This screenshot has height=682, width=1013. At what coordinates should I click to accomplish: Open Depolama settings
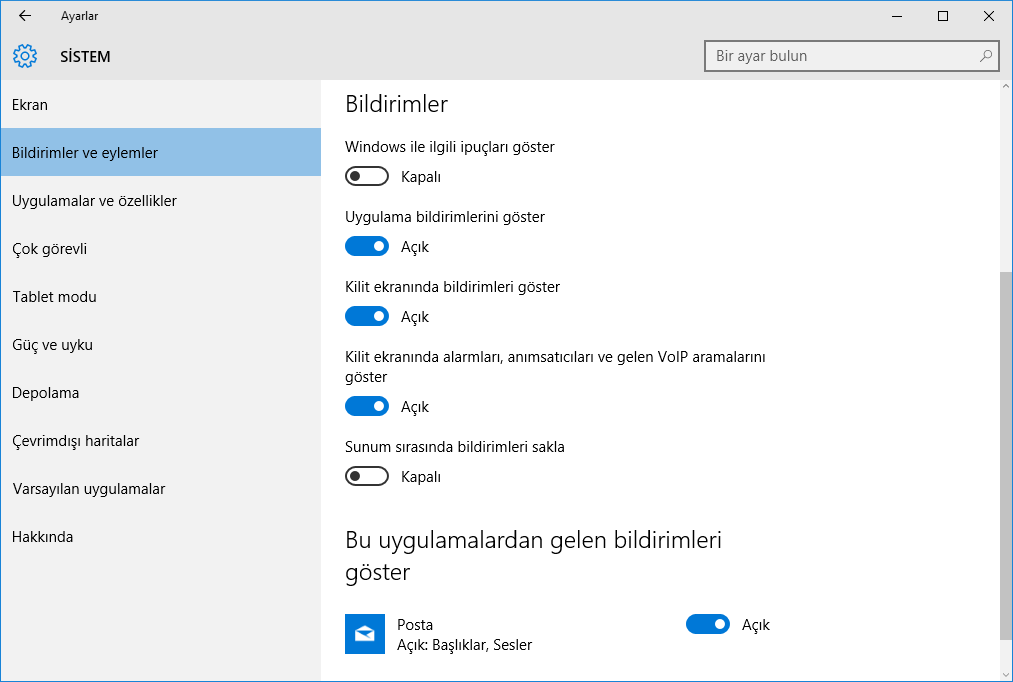tap(46, 393)
